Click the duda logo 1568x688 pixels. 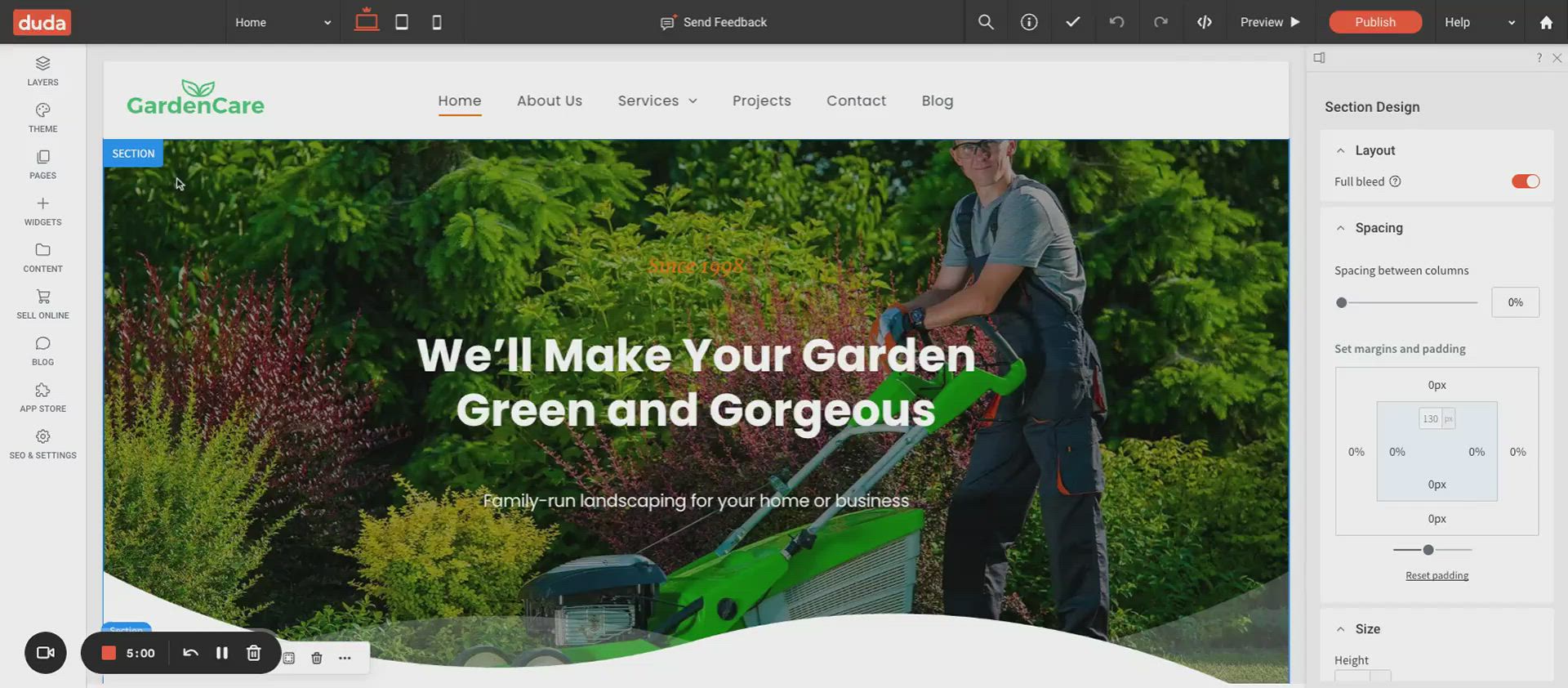[42, 22]
